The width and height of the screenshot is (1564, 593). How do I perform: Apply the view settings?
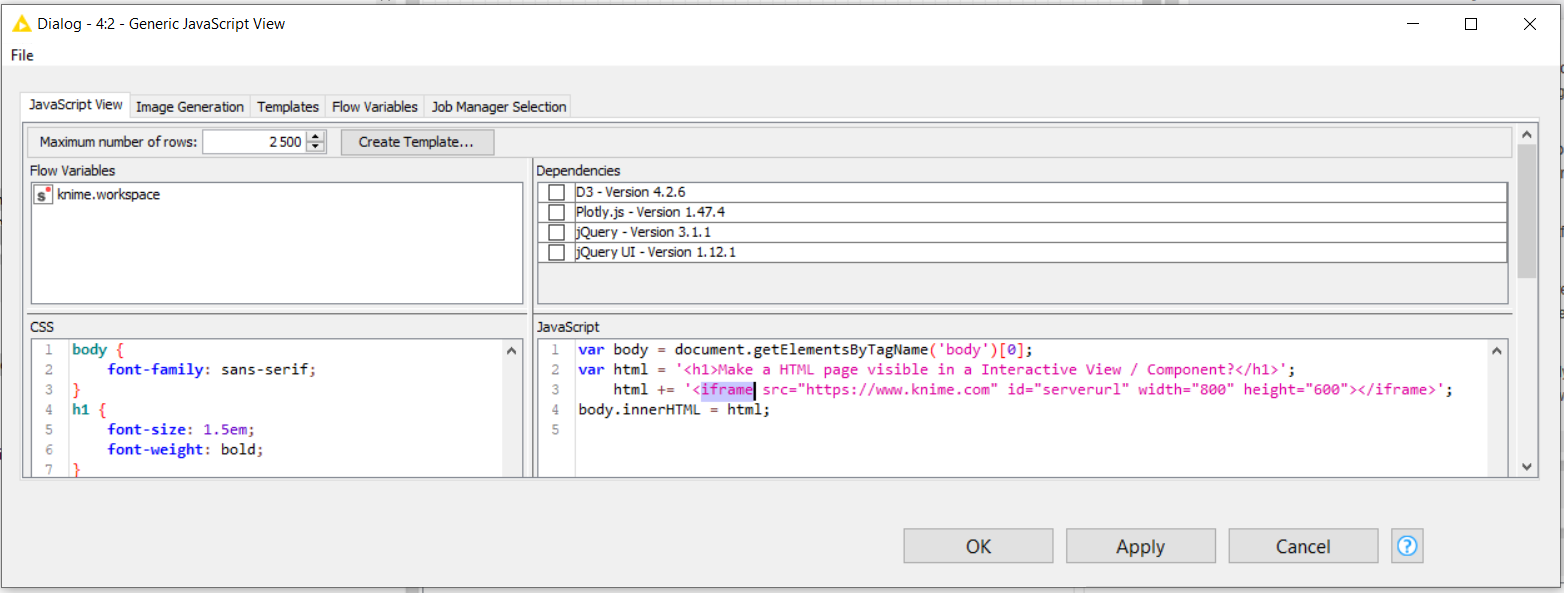click(x=1140, y=545)
